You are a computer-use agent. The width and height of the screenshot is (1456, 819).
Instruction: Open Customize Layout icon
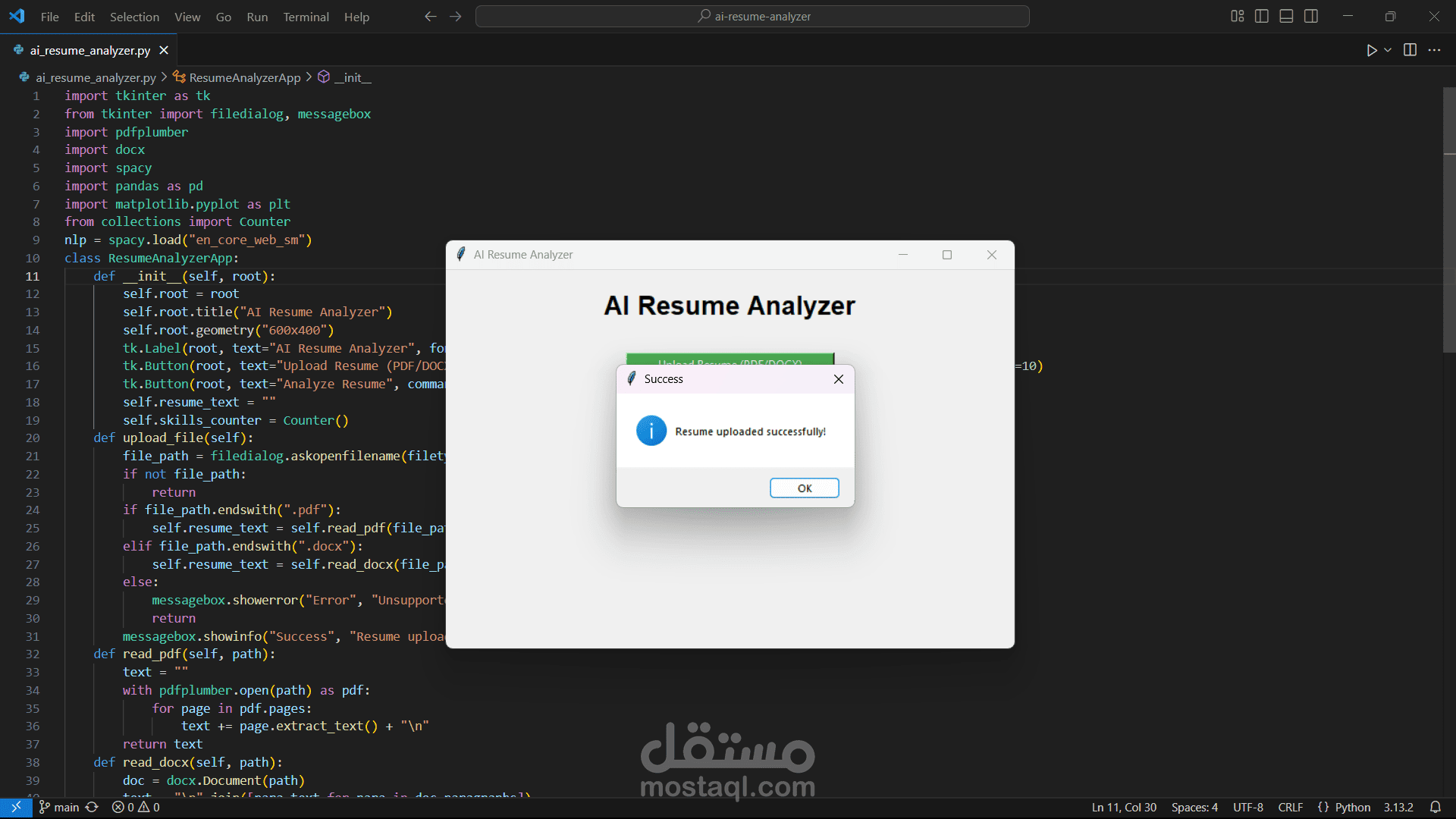tap(1238, 16)
